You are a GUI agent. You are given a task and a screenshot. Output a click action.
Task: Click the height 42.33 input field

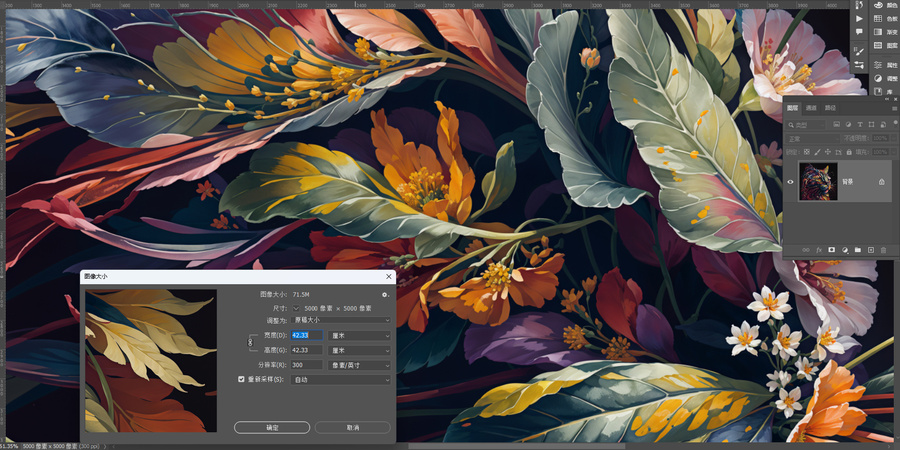(x=307, y=350)
